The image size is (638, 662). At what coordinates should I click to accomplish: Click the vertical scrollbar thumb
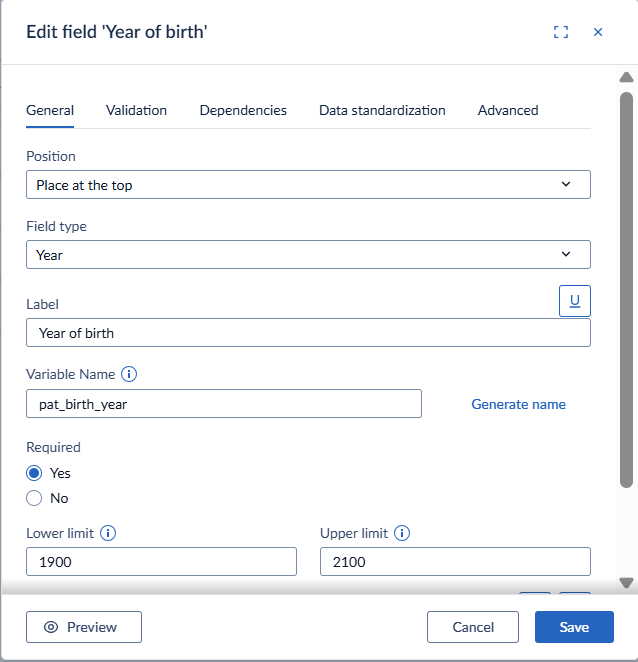(626, 290)
